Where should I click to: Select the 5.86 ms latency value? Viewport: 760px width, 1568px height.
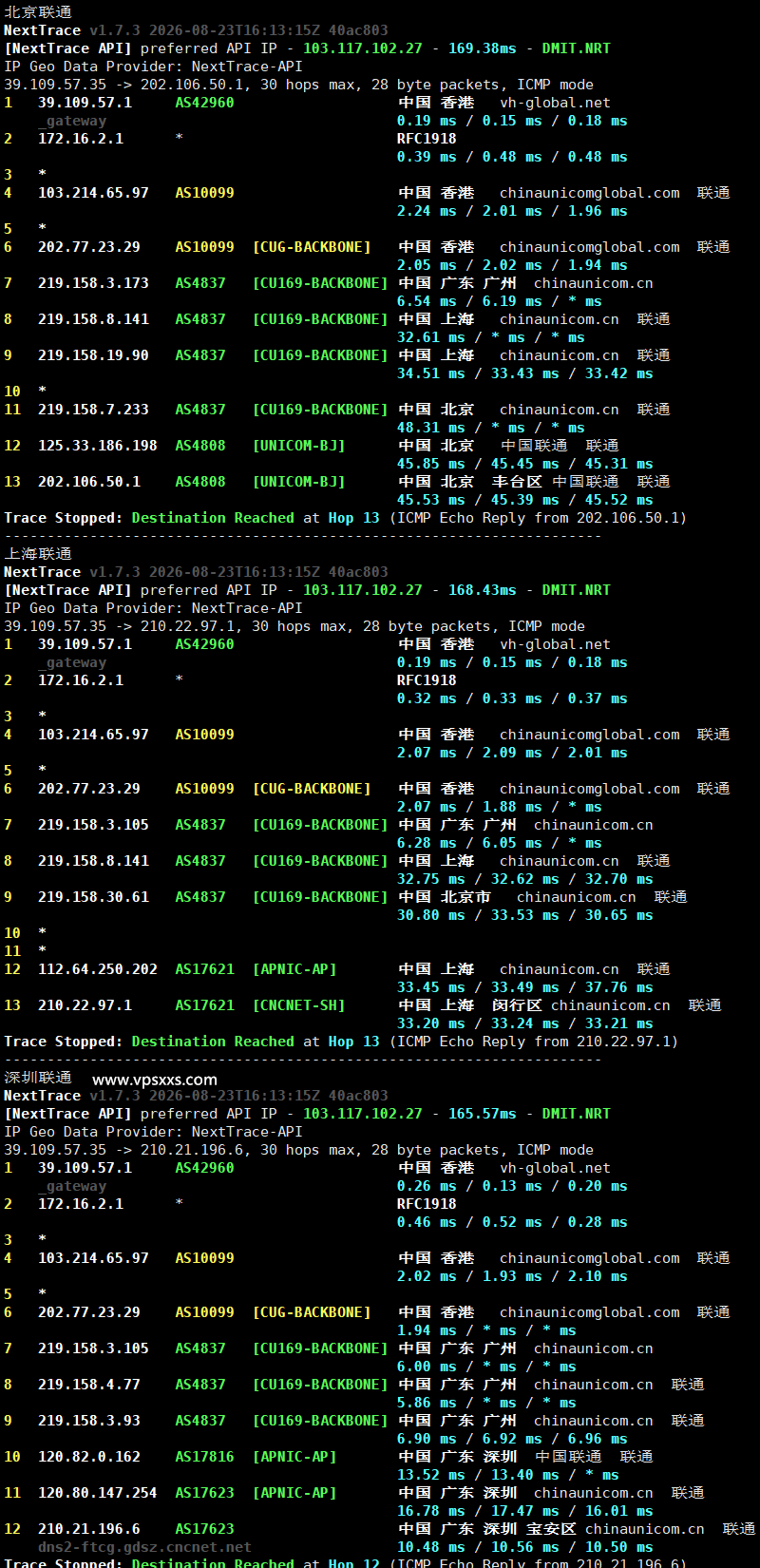coord(427,1403)
